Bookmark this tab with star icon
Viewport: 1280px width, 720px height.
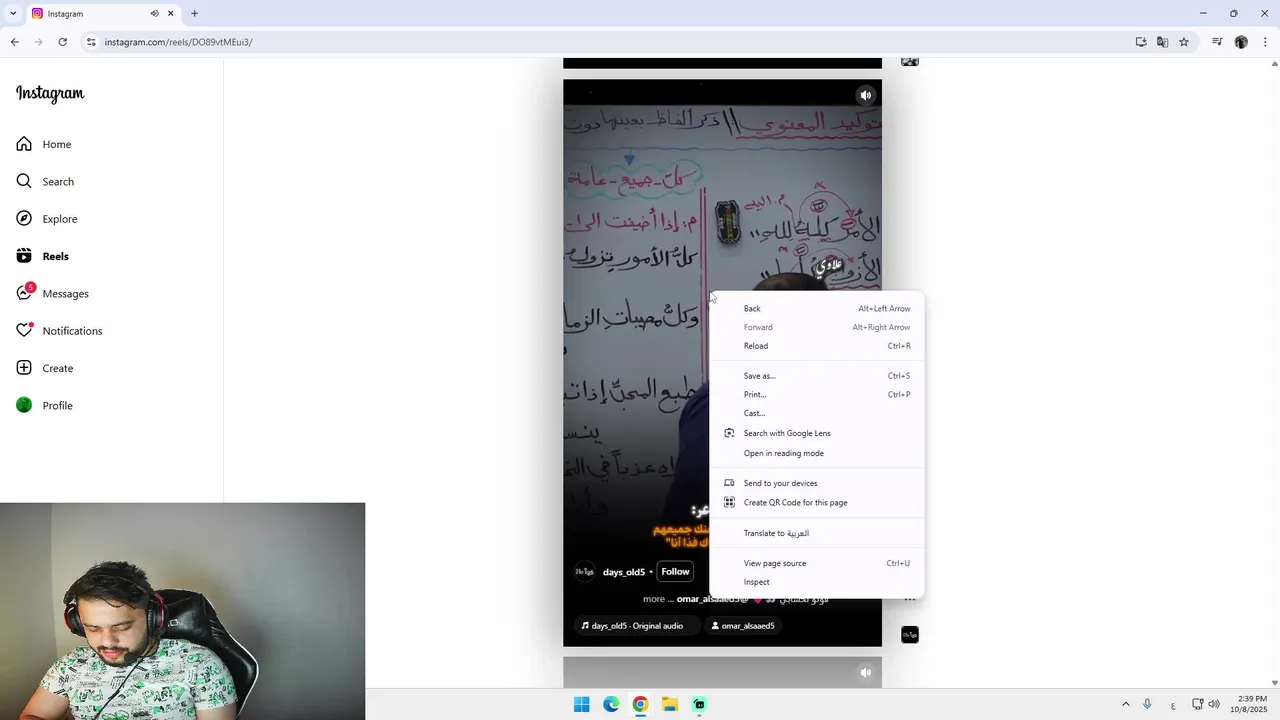pos(1184,42)
